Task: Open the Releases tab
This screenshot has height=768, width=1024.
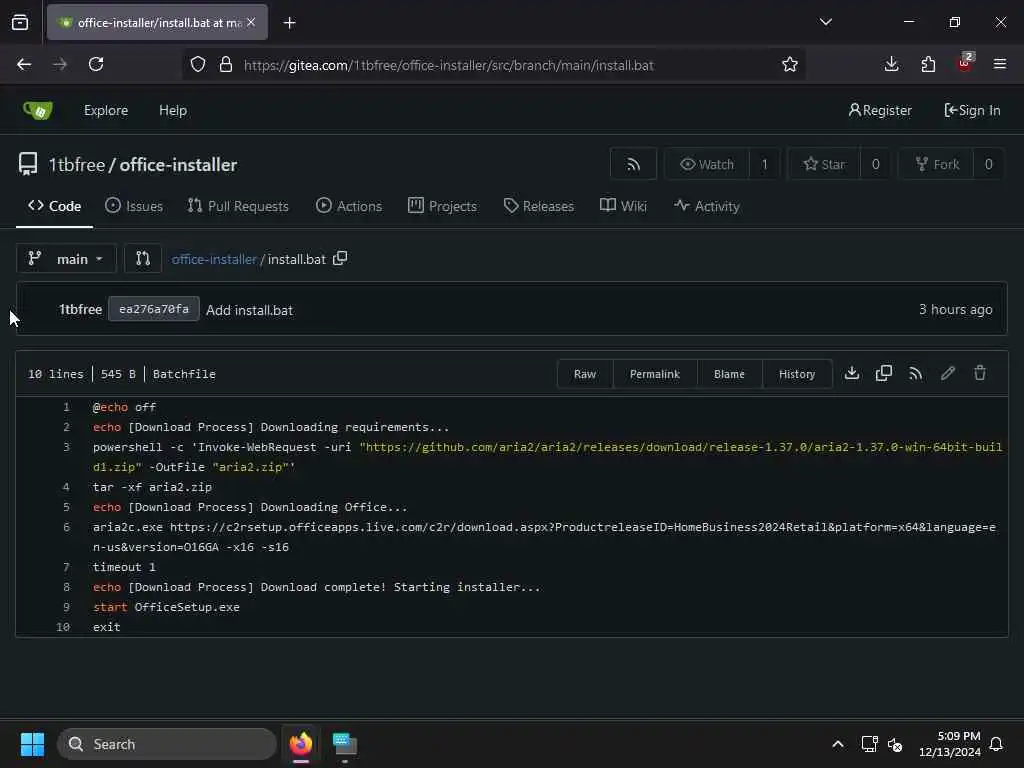Action: (538, 206)
